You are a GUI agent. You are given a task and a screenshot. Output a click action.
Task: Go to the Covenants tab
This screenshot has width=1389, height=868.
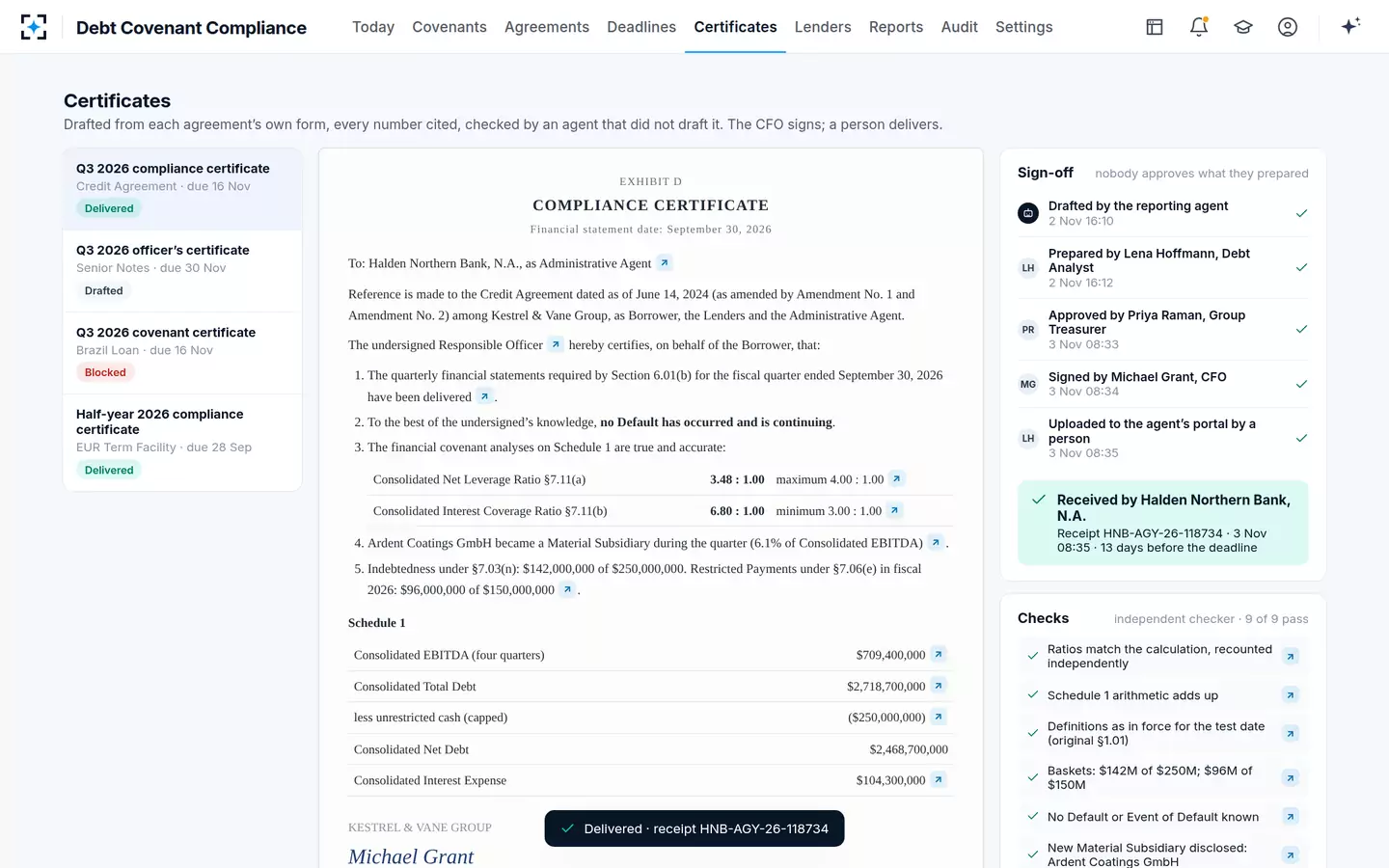[x=449, y=27]
